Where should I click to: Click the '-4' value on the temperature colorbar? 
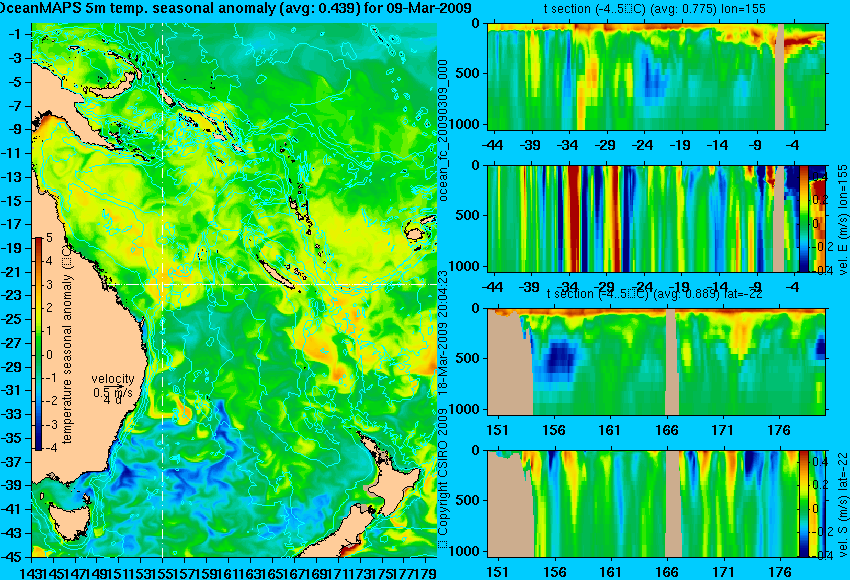pos(49,448)
